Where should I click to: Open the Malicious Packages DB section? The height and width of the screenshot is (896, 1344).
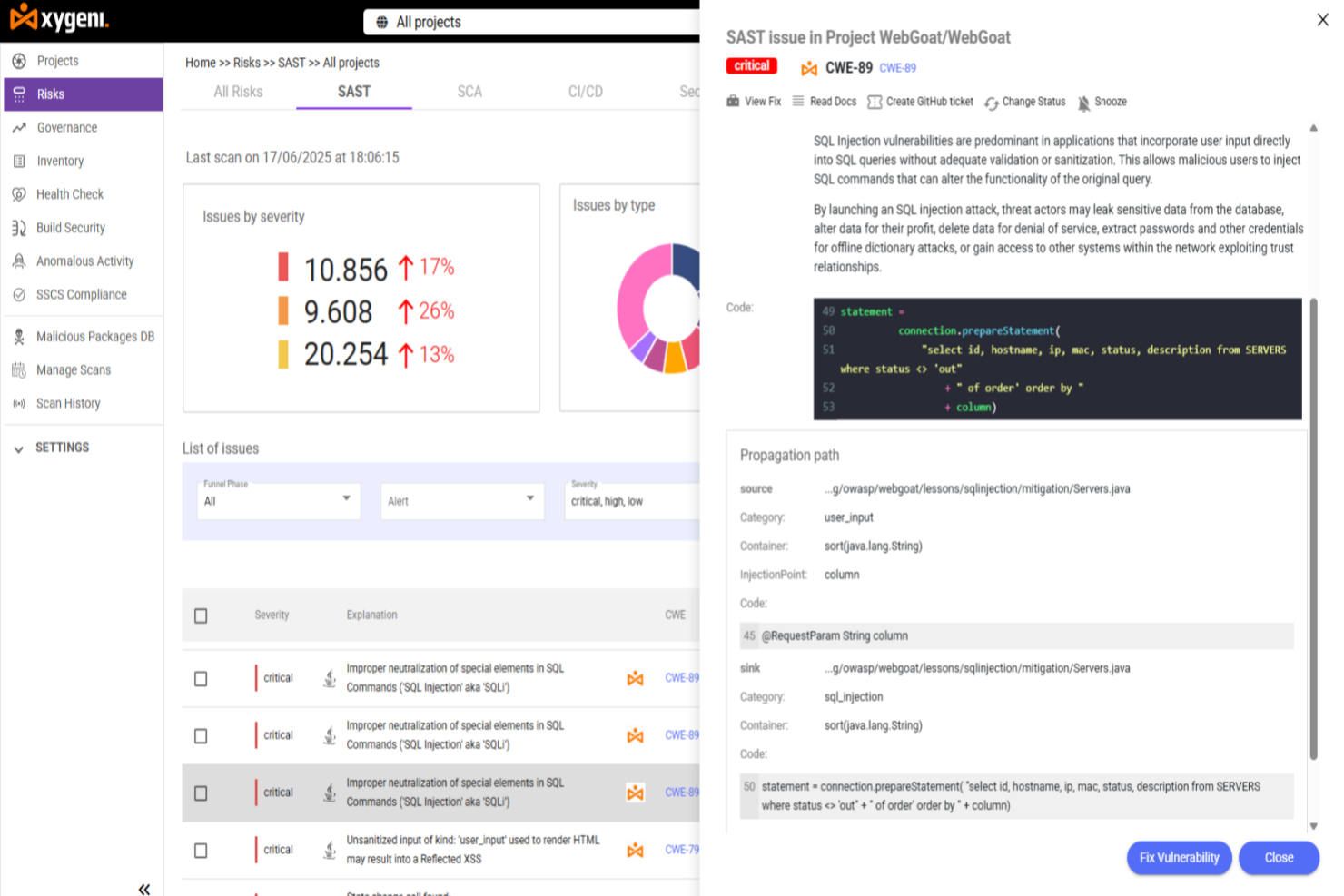pyautogui.click(x=94, y=336)
